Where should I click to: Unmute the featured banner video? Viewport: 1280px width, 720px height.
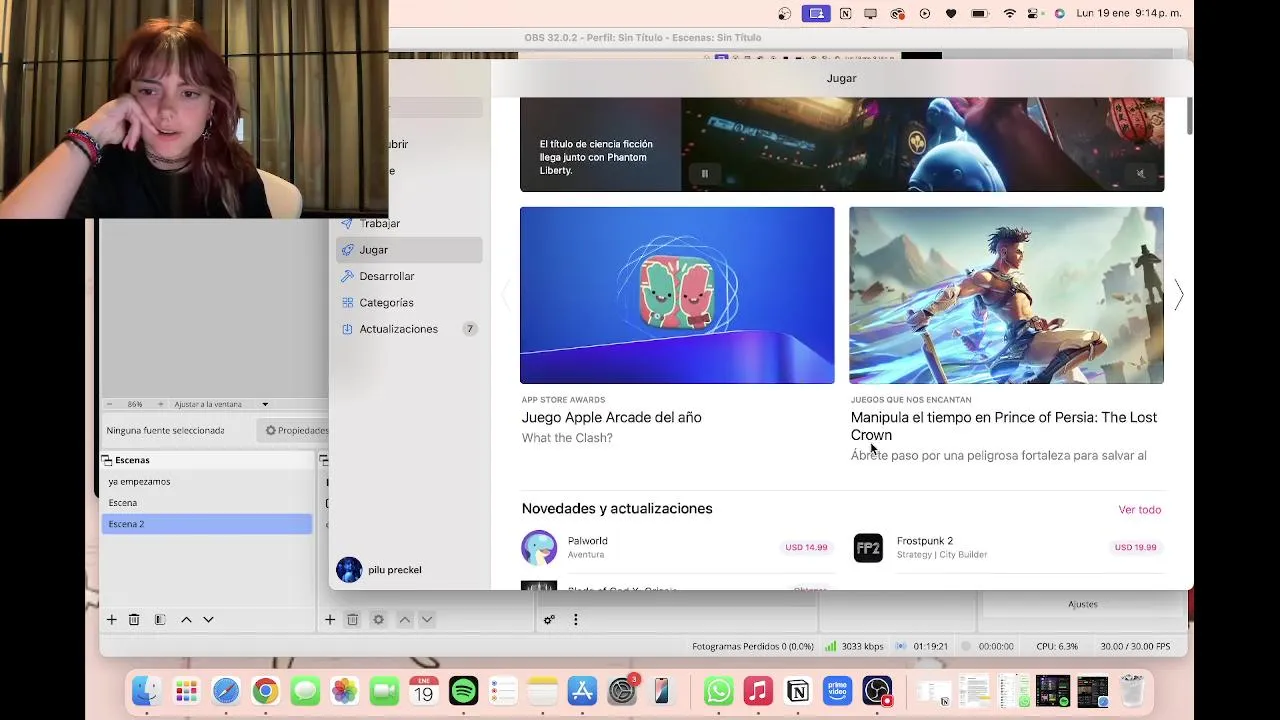coord(1140,173)
